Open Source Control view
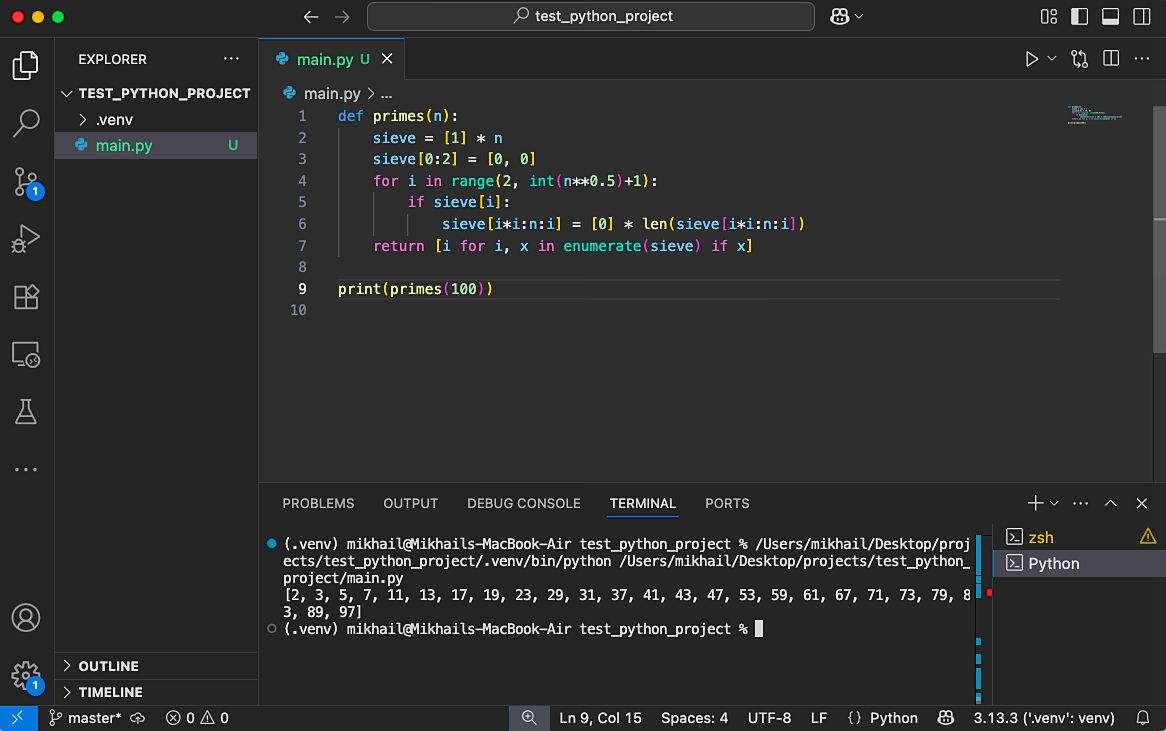Viewport: 1166px width, 731px height. 26,182
